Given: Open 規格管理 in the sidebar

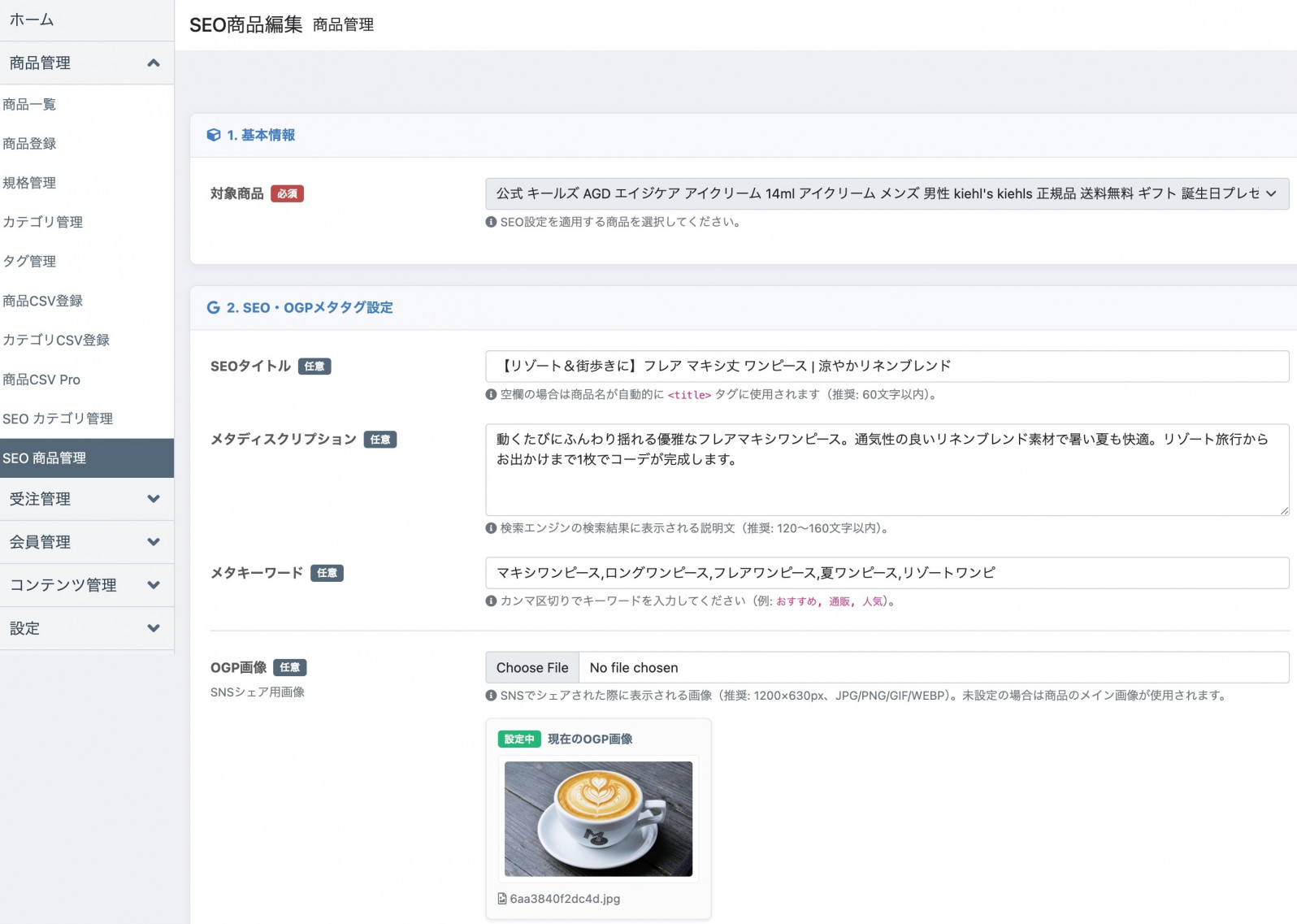Looking at the screenshot, I should pos(87,183).
